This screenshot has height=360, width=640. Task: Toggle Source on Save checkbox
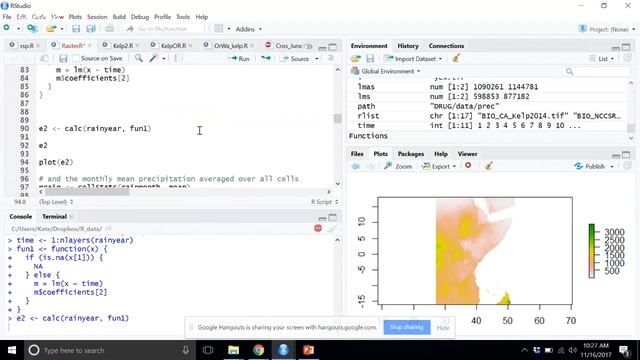(x=76, y=58)
